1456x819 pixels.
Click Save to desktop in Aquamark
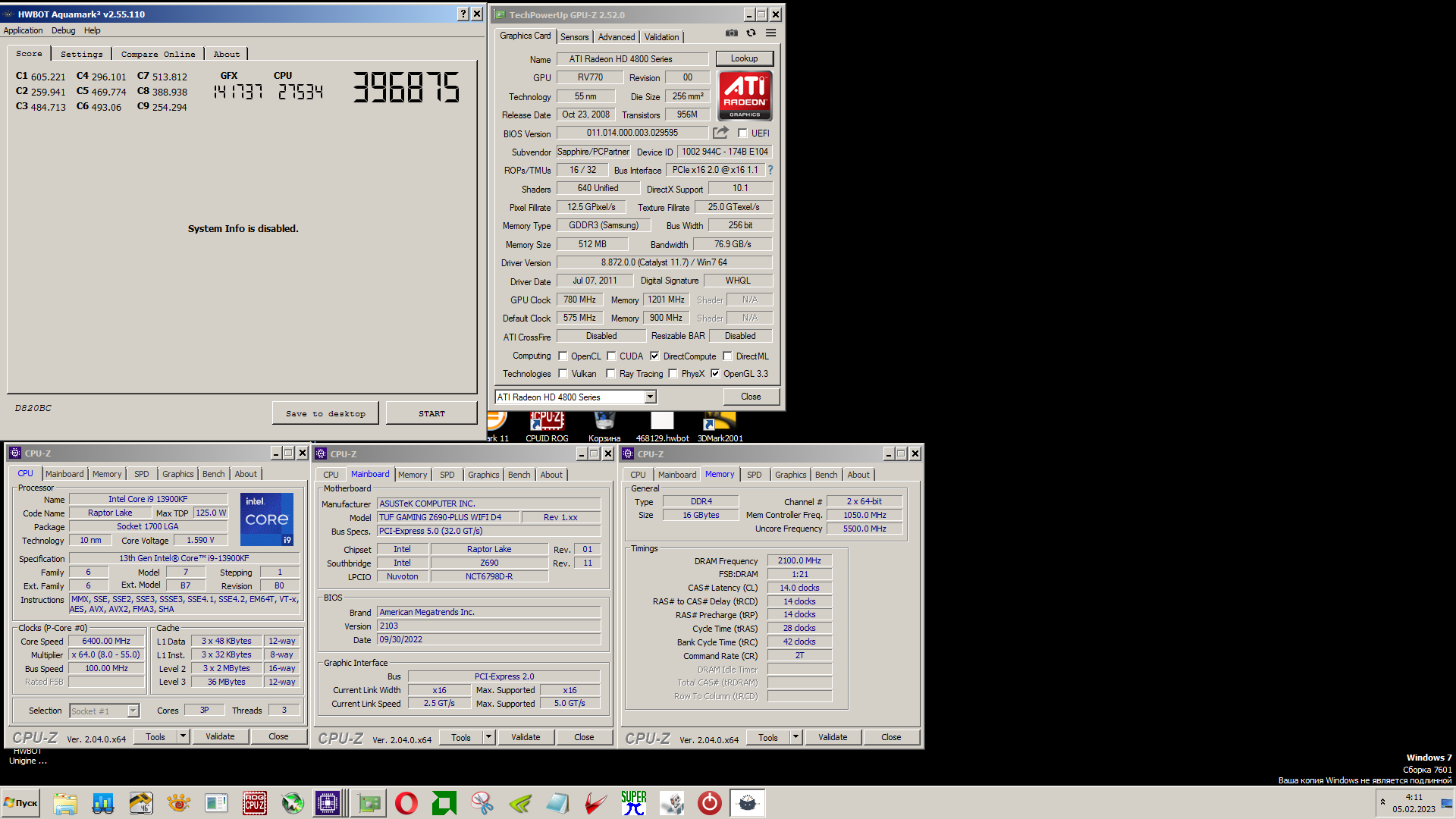(x=325, y=413)
